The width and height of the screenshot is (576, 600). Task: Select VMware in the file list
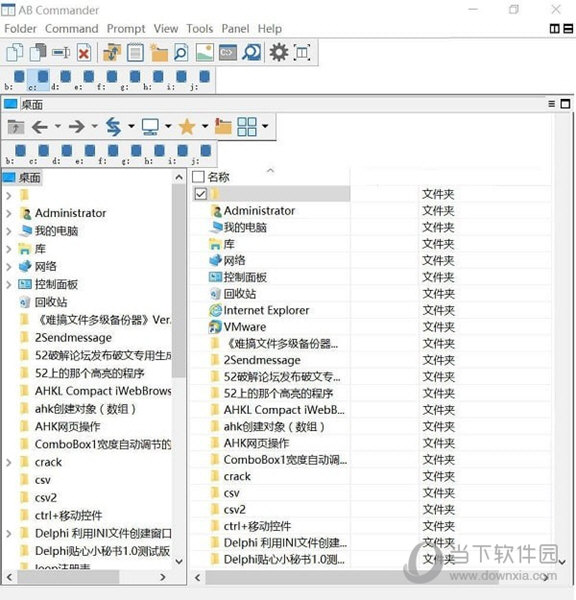(245, 327)
